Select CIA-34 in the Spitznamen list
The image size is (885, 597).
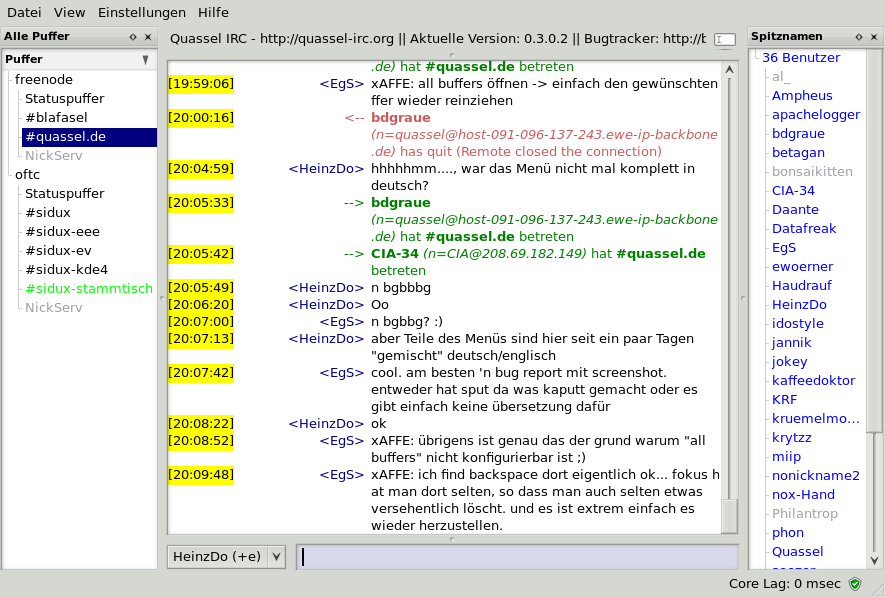click(x=793, y=191)
